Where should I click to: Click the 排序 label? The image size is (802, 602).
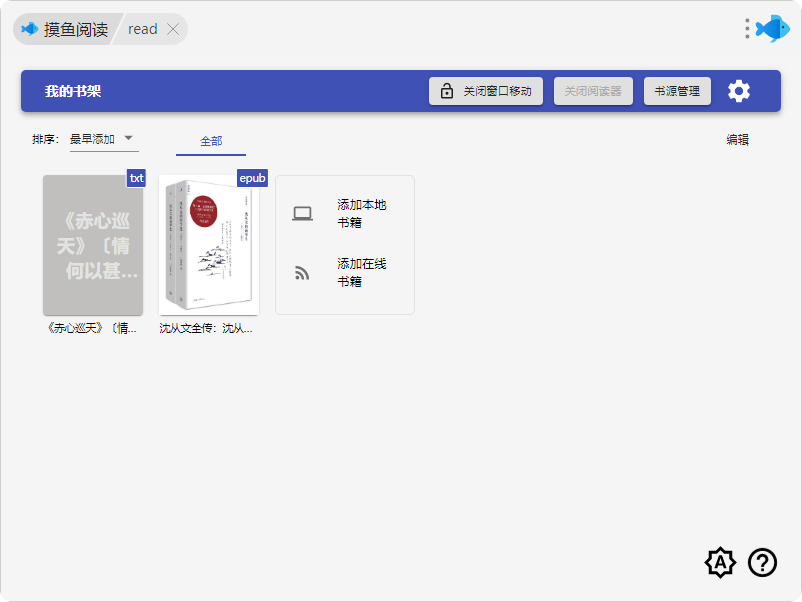point(45,139)
